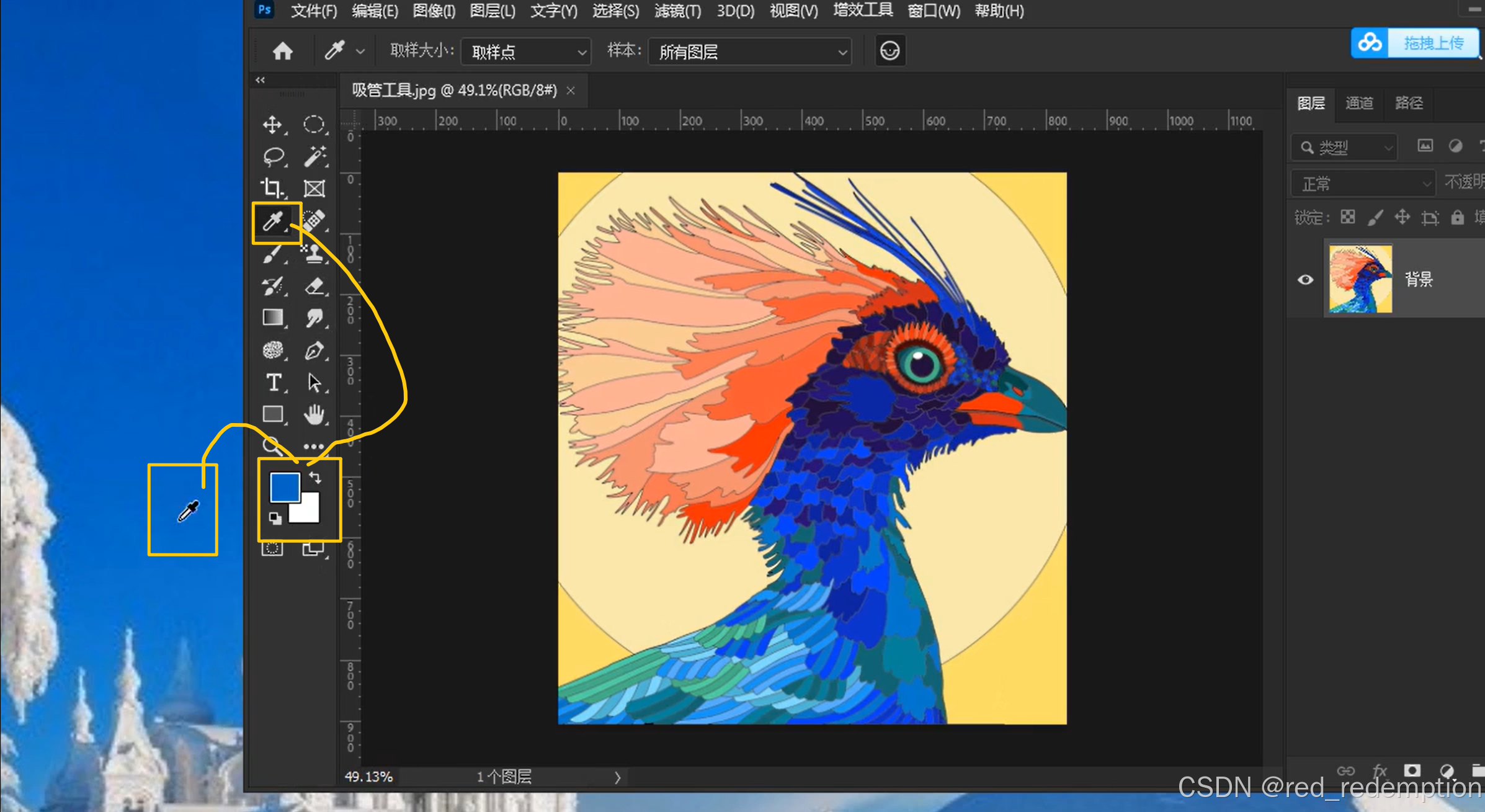This screenshot has height=812, width=1485.
Task: Toggle lock position icon
Action: (x=1402, y=217)
